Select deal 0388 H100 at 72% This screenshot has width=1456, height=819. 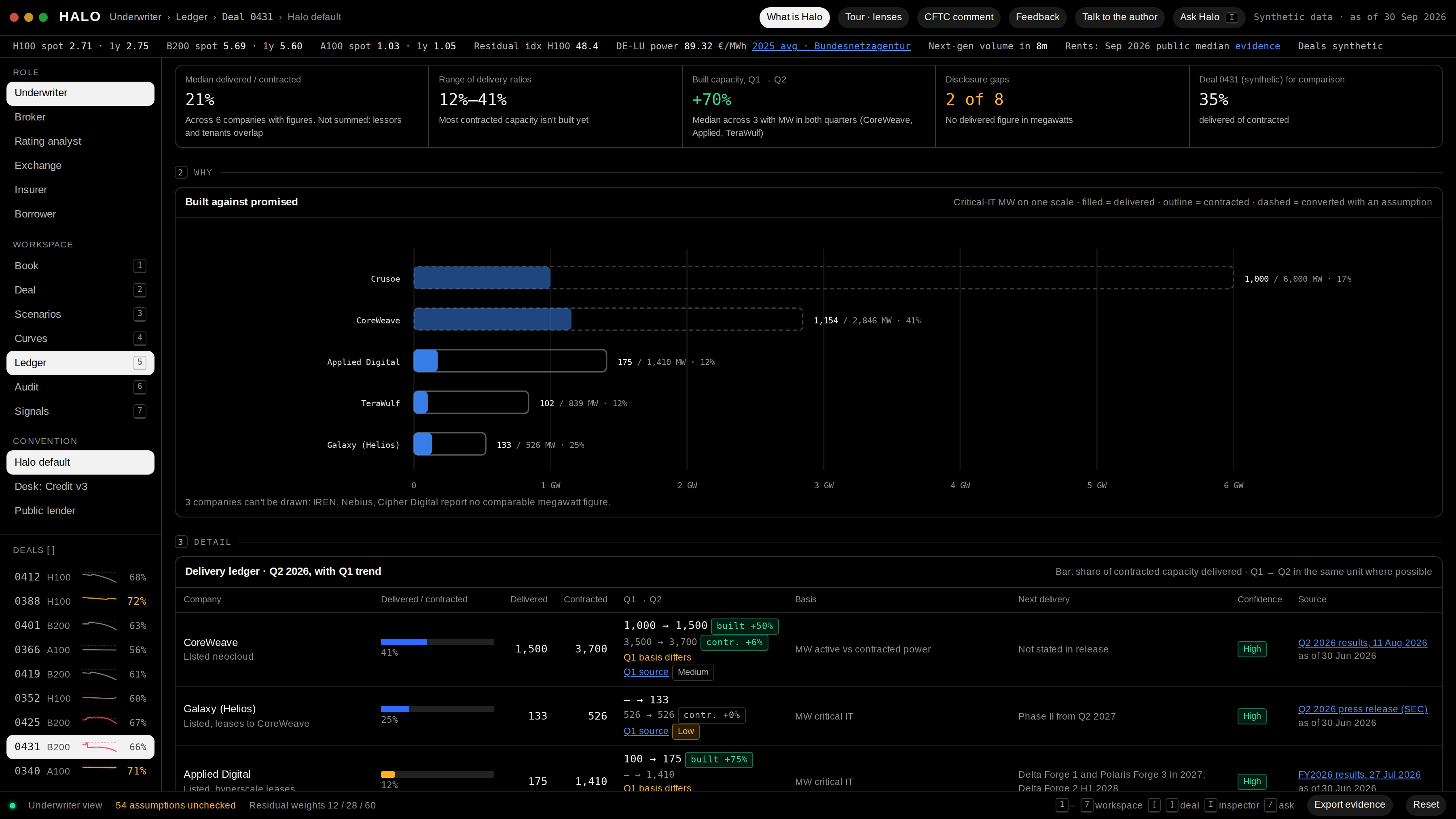(x=80, y=601)
